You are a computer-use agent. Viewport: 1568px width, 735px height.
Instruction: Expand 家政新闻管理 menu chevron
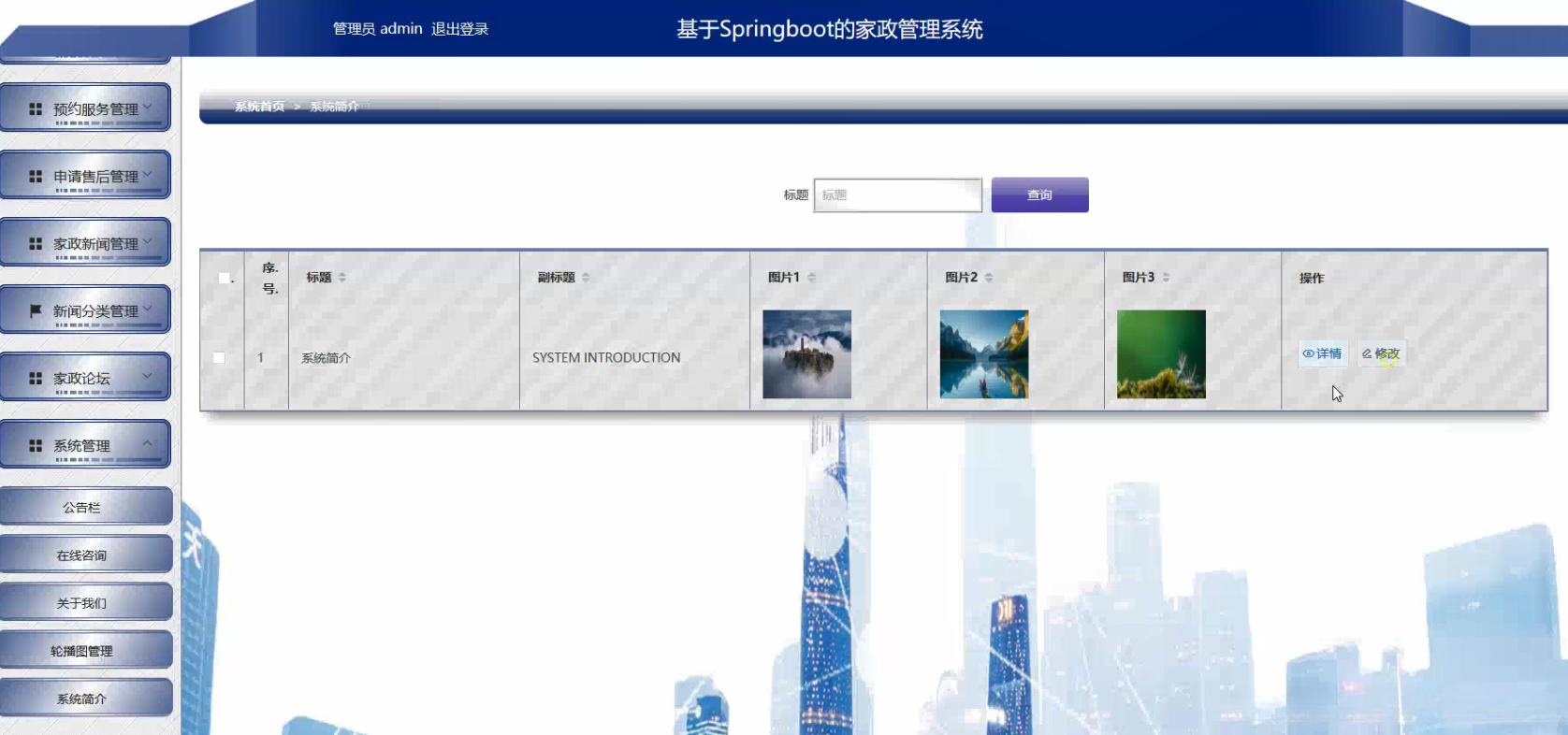tap(148, 242)
